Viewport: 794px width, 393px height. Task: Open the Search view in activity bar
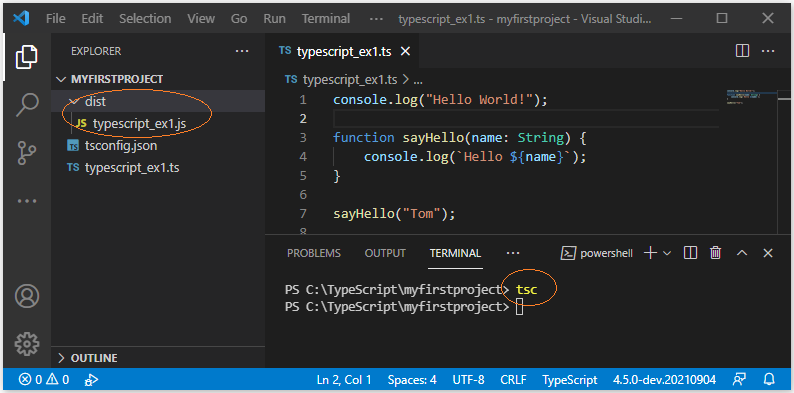27,105
